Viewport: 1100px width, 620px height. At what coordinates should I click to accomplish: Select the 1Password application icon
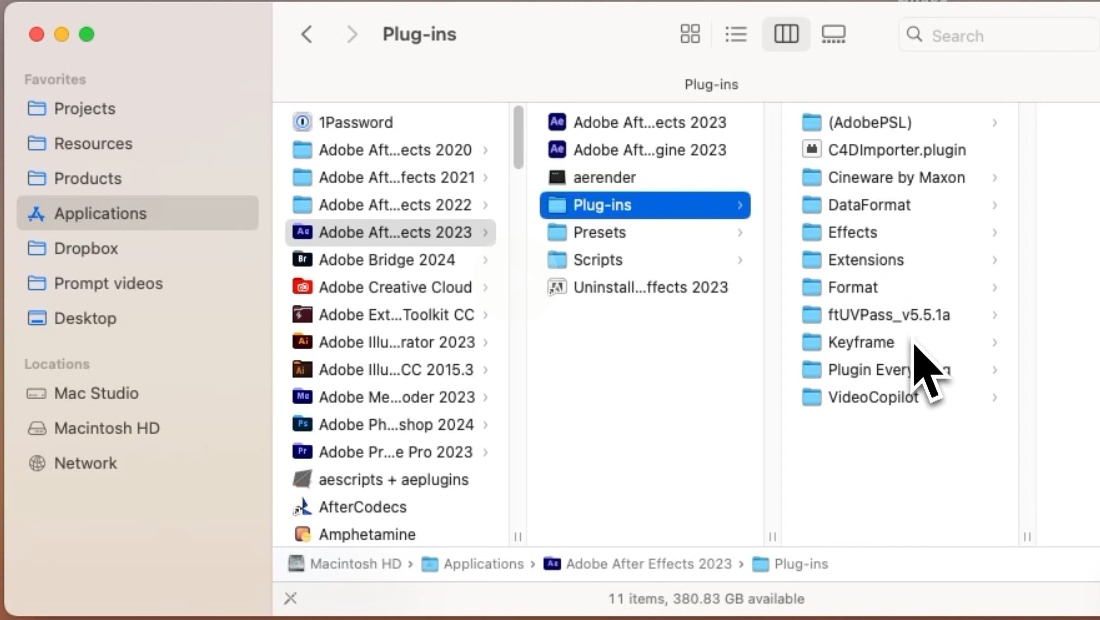(302, 122)
